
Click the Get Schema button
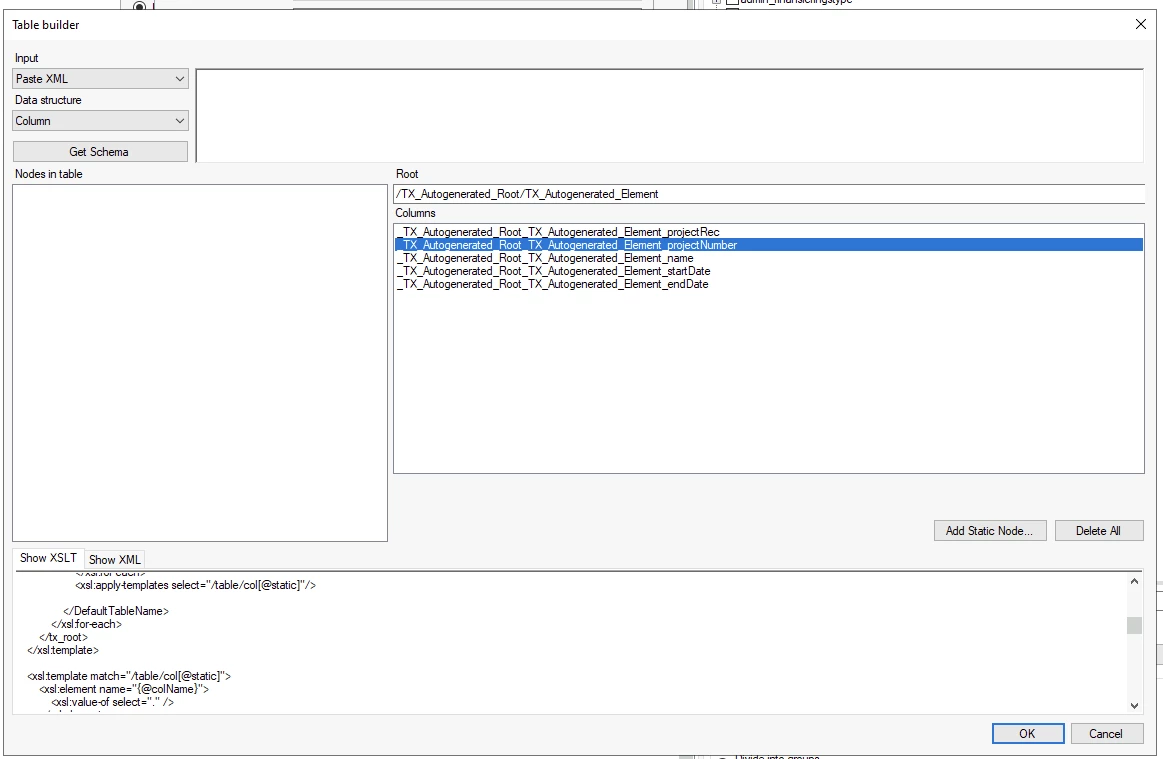[x=100, y=151]
